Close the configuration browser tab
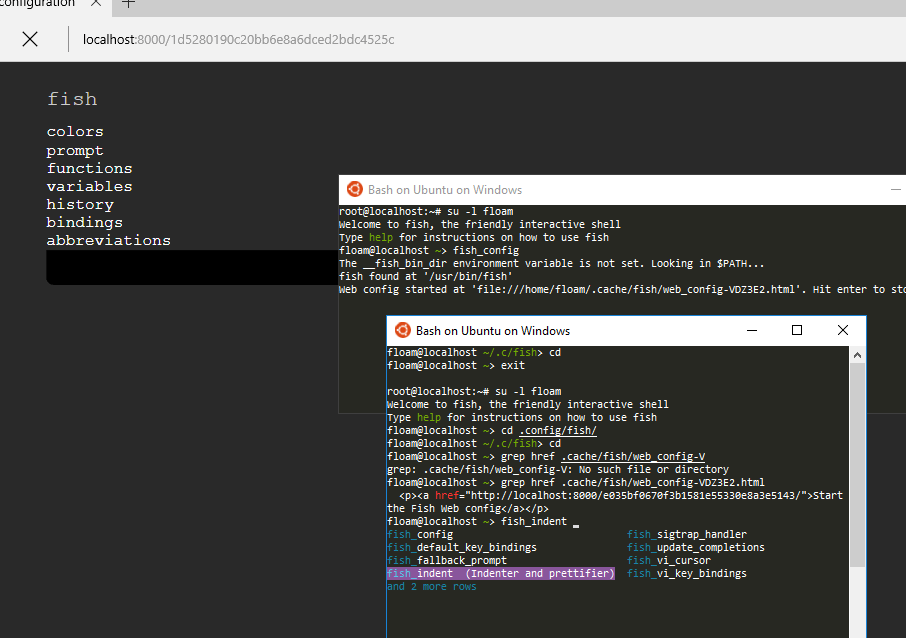This screenshot has width=906, height=638. (x=96, y=3)
